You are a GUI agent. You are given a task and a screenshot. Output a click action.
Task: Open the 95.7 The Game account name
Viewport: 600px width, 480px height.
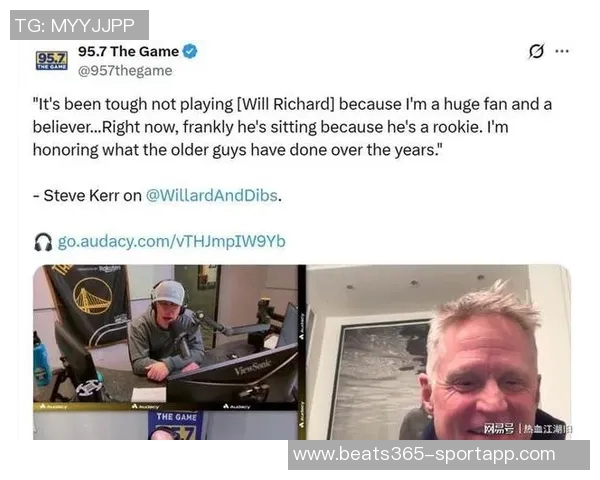pyautogui.click(x=128, y=51)
